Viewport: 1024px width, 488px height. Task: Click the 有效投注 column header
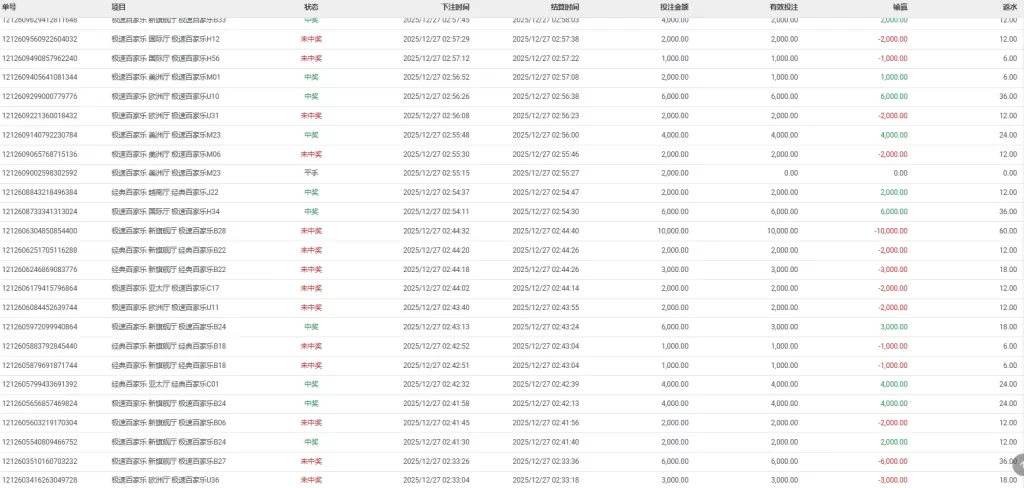point(783,6)
